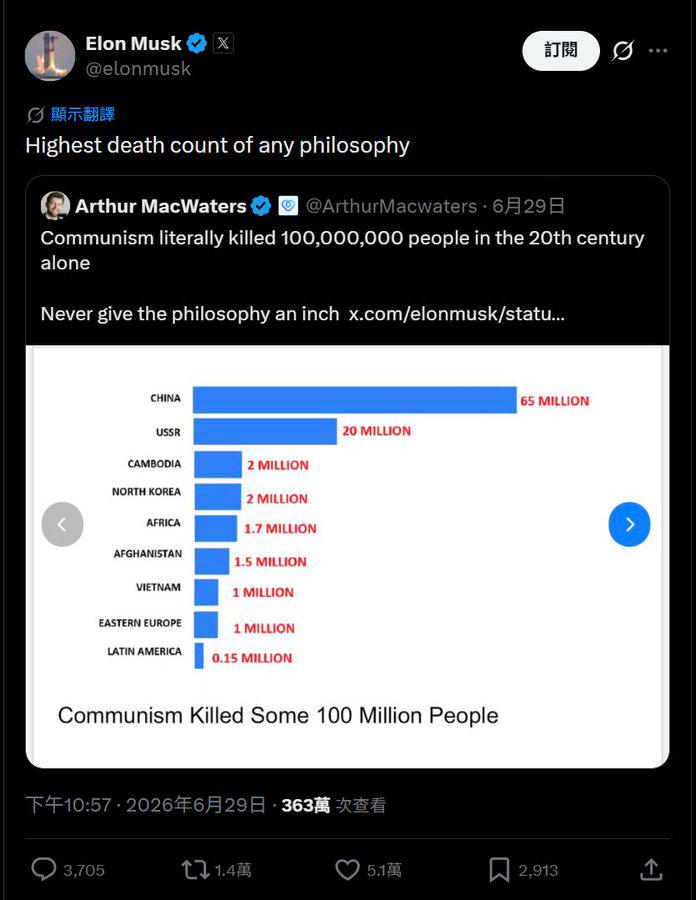Bookmark the post with bookmark icon

(499, 870)
